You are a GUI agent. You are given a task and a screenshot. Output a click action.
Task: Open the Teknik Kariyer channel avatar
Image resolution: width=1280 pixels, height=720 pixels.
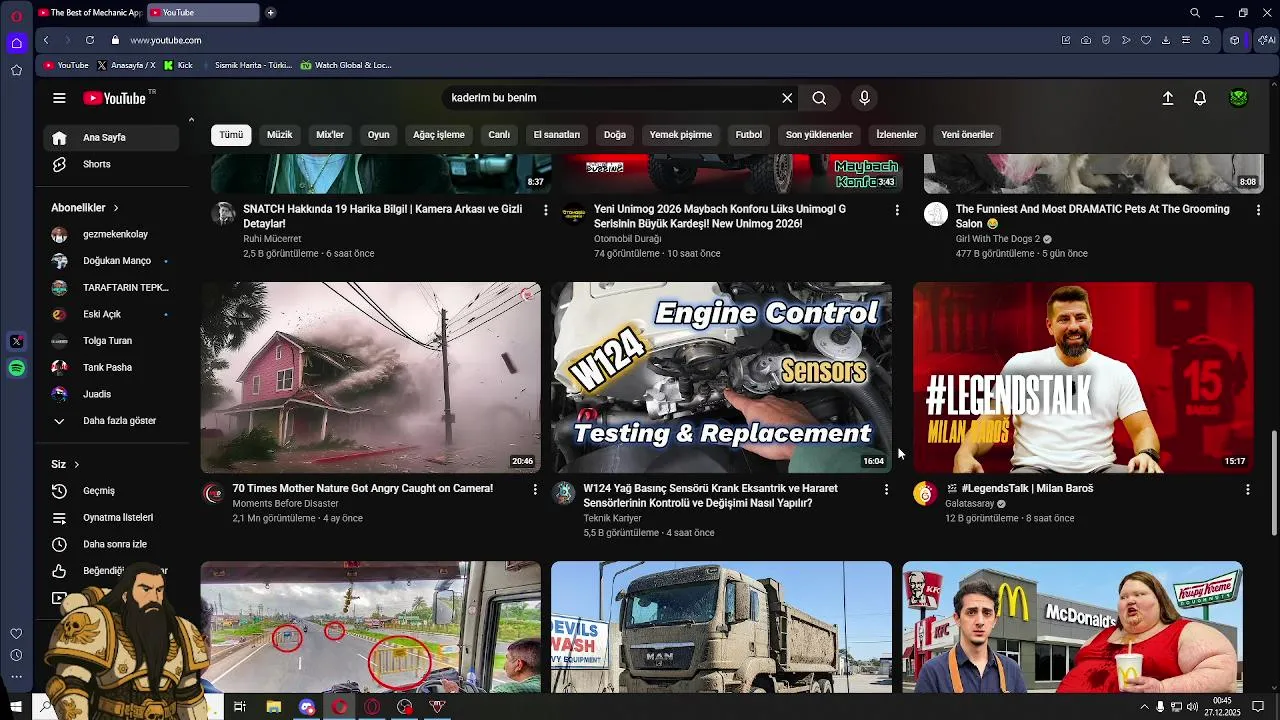pyautogui.click(x=564, y=494)
